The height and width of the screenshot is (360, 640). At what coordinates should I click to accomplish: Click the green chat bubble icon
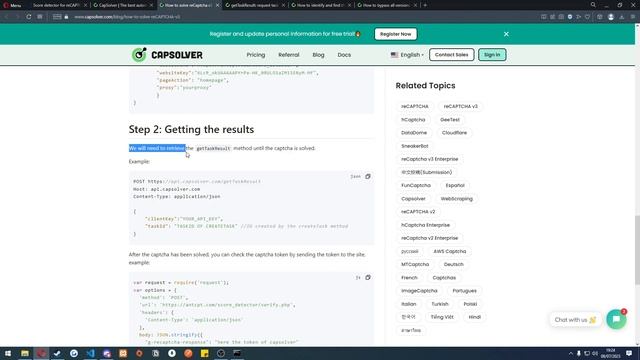(x=616, y=319)
